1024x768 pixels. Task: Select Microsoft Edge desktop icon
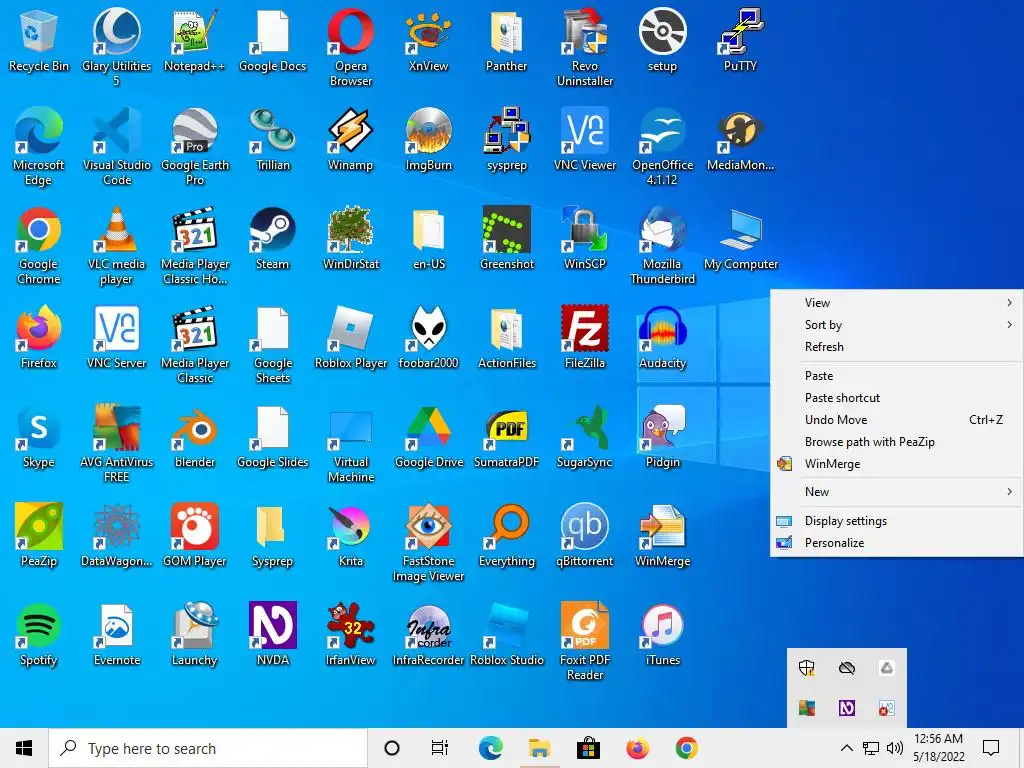(x=39, y=146)
